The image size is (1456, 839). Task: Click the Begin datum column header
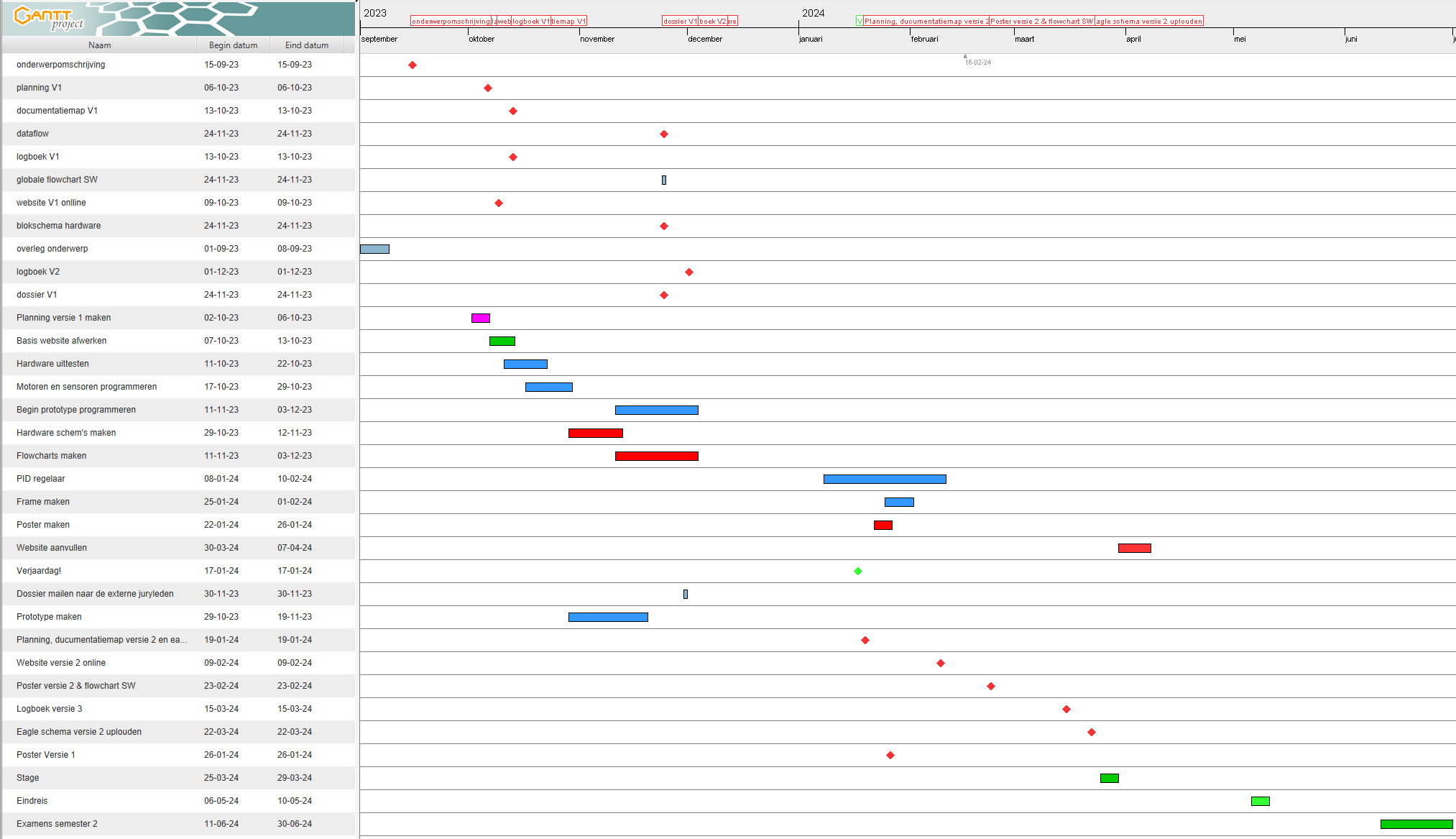coord(233,45)
